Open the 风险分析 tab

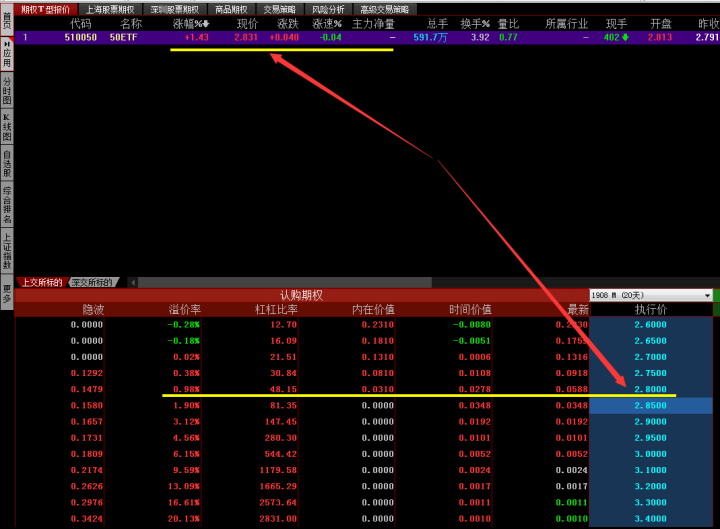point(328,9)
